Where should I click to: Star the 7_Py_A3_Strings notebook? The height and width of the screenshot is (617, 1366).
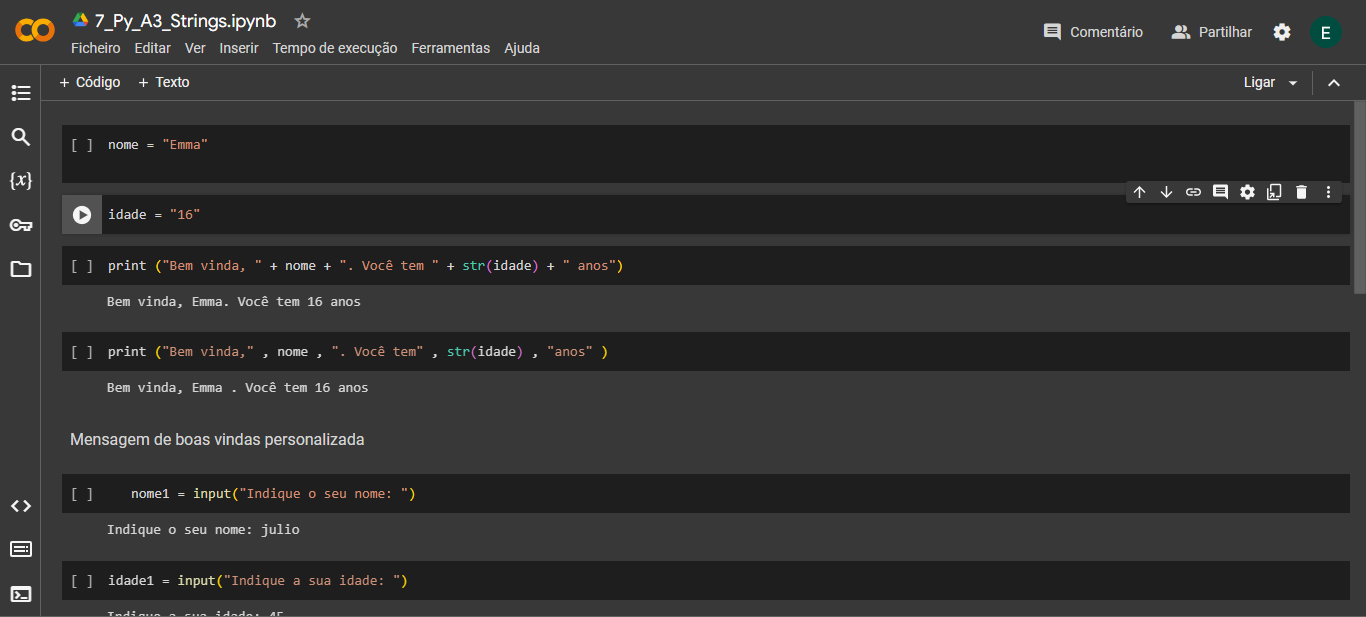tap(301, 19)
